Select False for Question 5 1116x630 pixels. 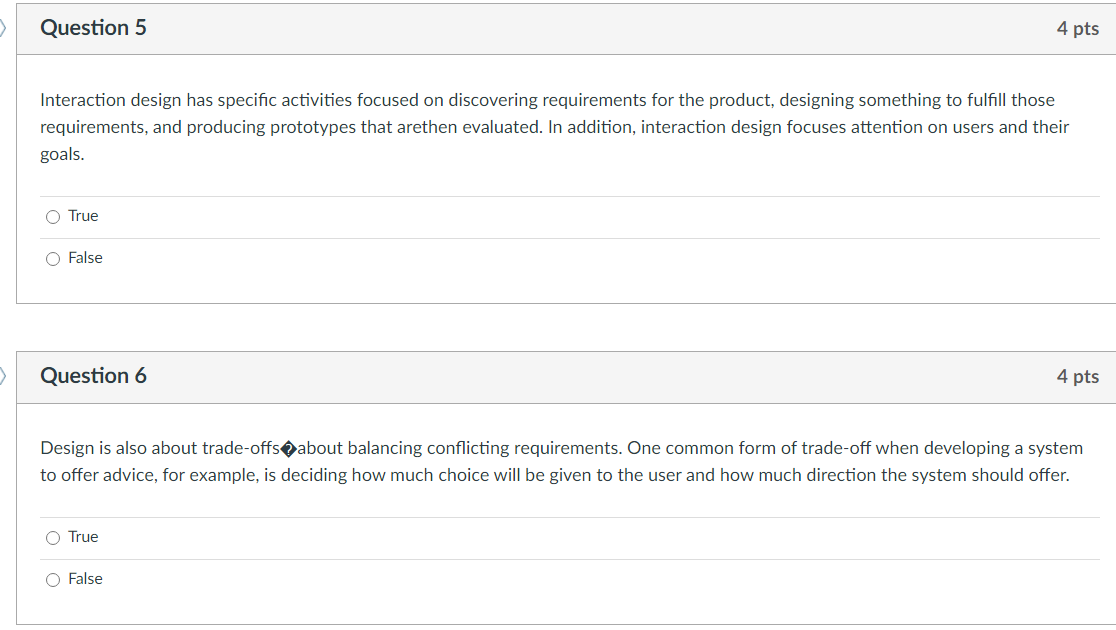click(52, 258)
